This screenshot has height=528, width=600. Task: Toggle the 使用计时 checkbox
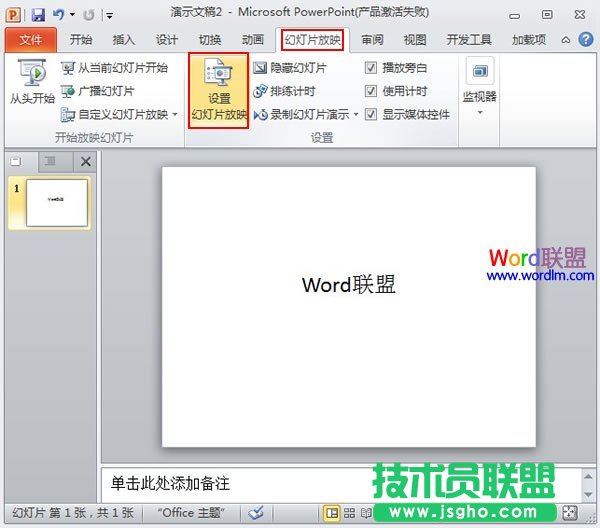click(370, 91)
